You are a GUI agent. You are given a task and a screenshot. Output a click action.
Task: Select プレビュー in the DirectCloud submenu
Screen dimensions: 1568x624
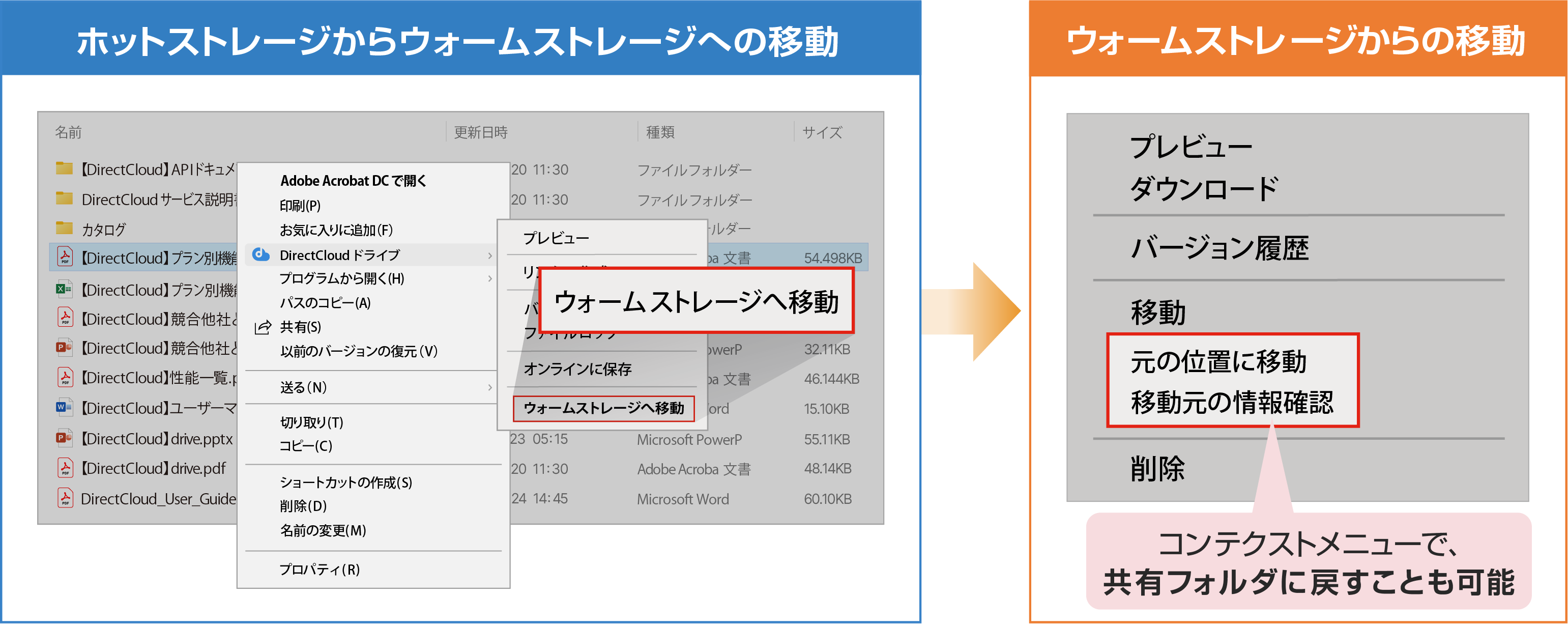point(556,238)
